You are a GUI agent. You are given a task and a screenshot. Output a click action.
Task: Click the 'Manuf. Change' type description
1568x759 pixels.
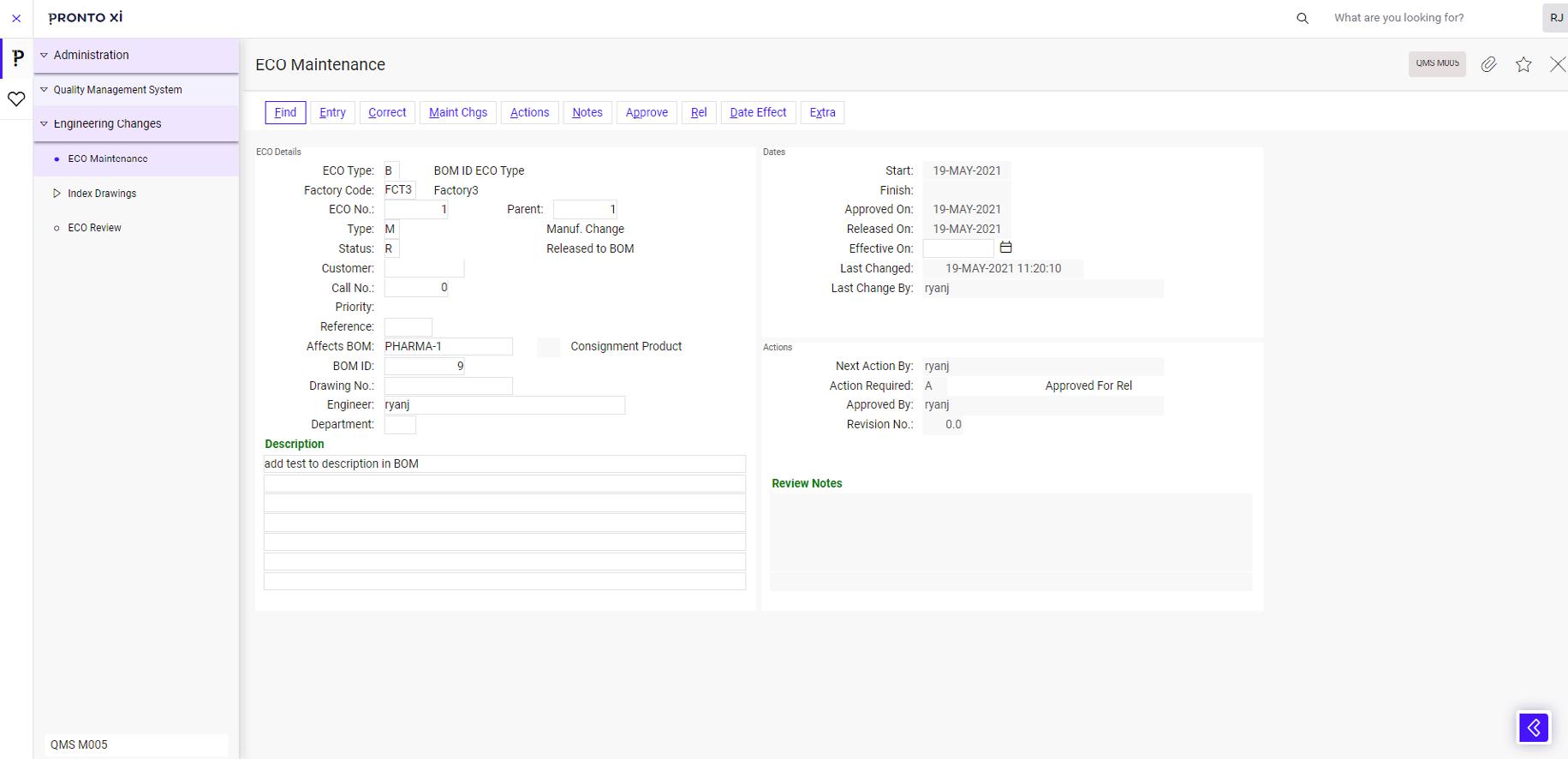coord(585,230)
